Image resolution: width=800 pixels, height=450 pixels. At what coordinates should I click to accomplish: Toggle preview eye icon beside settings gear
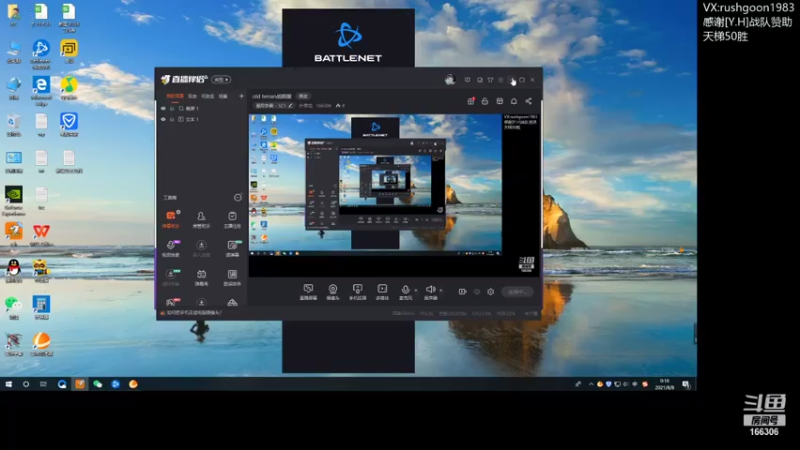tap(477, 292)
